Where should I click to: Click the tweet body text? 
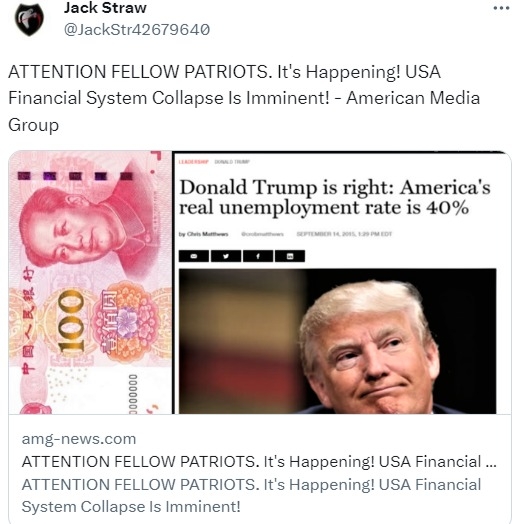tap(244, 99)
